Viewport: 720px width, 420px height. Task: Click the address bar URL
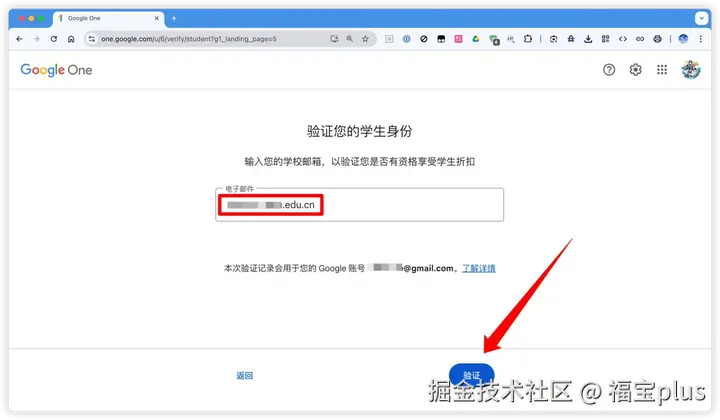point(189,39)
